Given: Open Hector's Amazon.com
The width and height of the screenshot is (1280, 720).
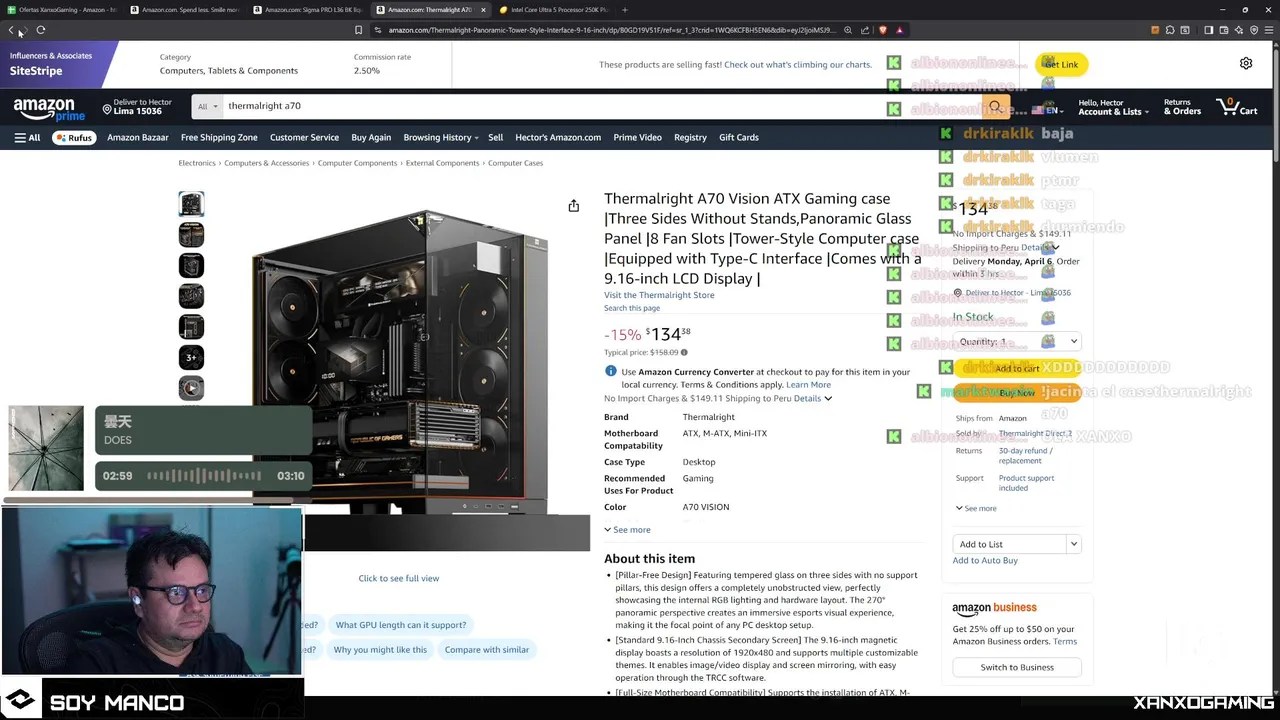Looking at the screenshot, I should click(558, 137).
